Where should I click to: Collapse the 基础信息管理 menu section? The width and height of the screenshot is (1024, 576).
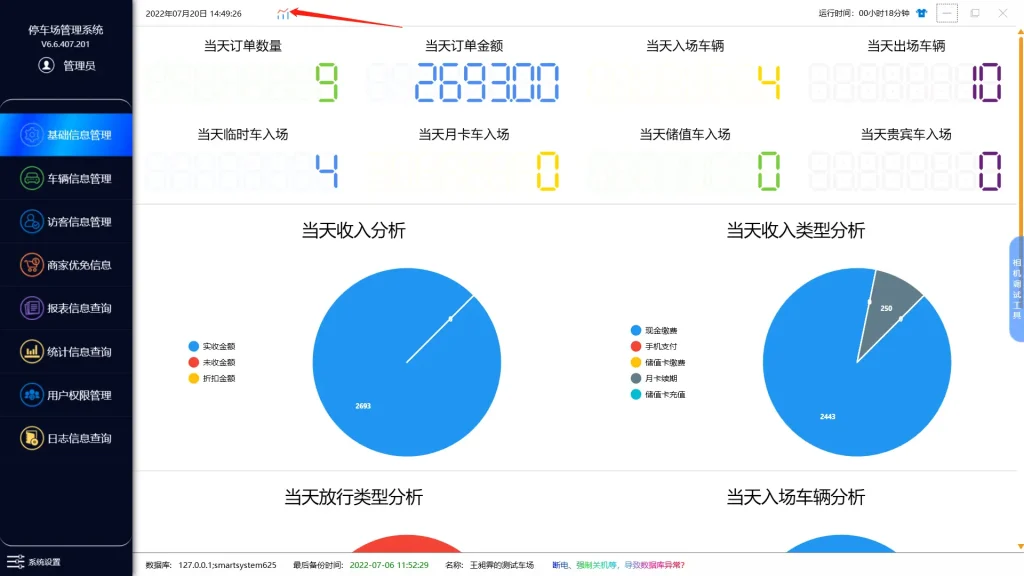pyautogui.click(x=65, y=134)
